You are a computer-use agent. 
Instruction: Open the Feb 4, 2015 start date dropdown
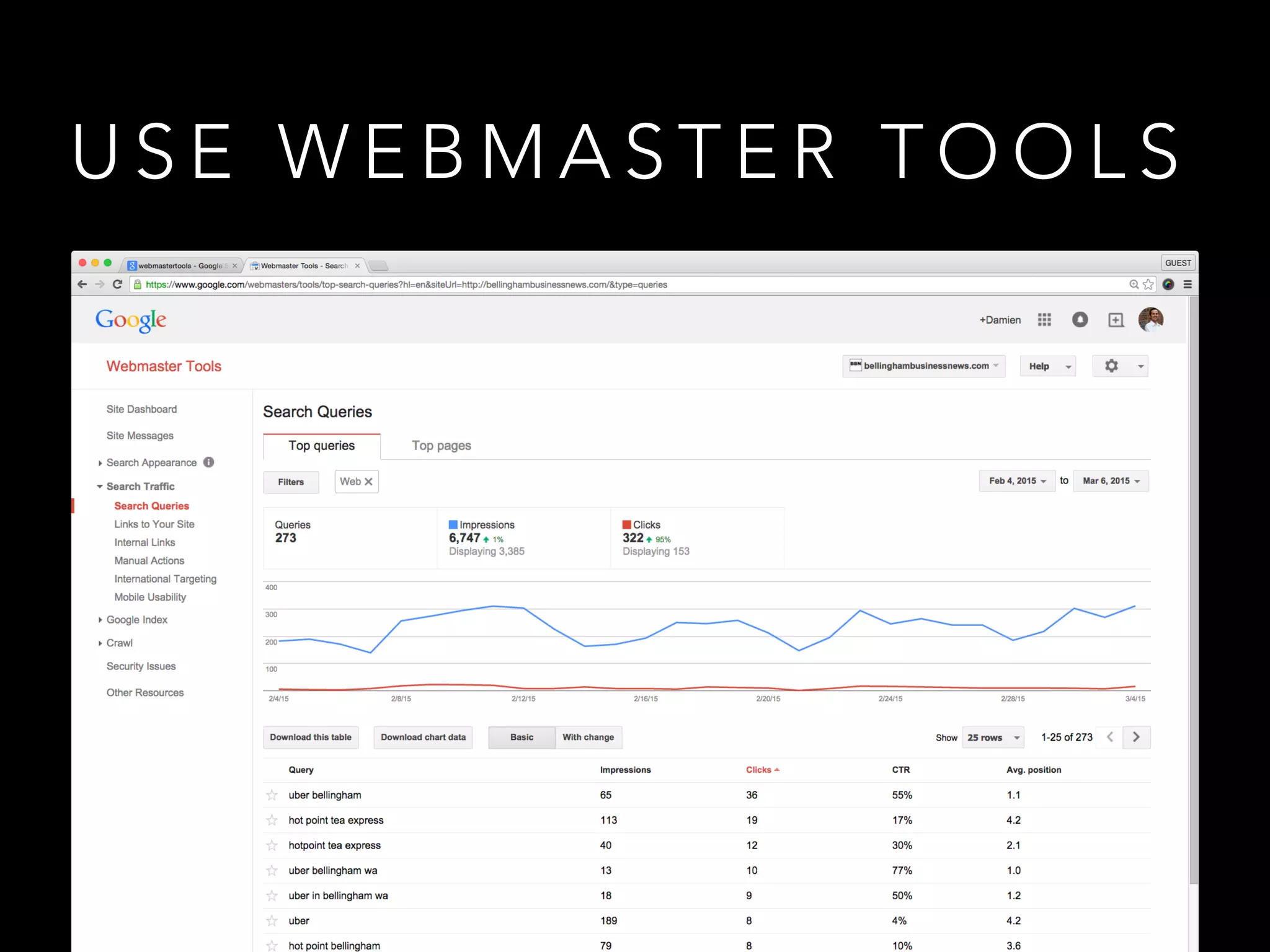(x=1017, y=481)
